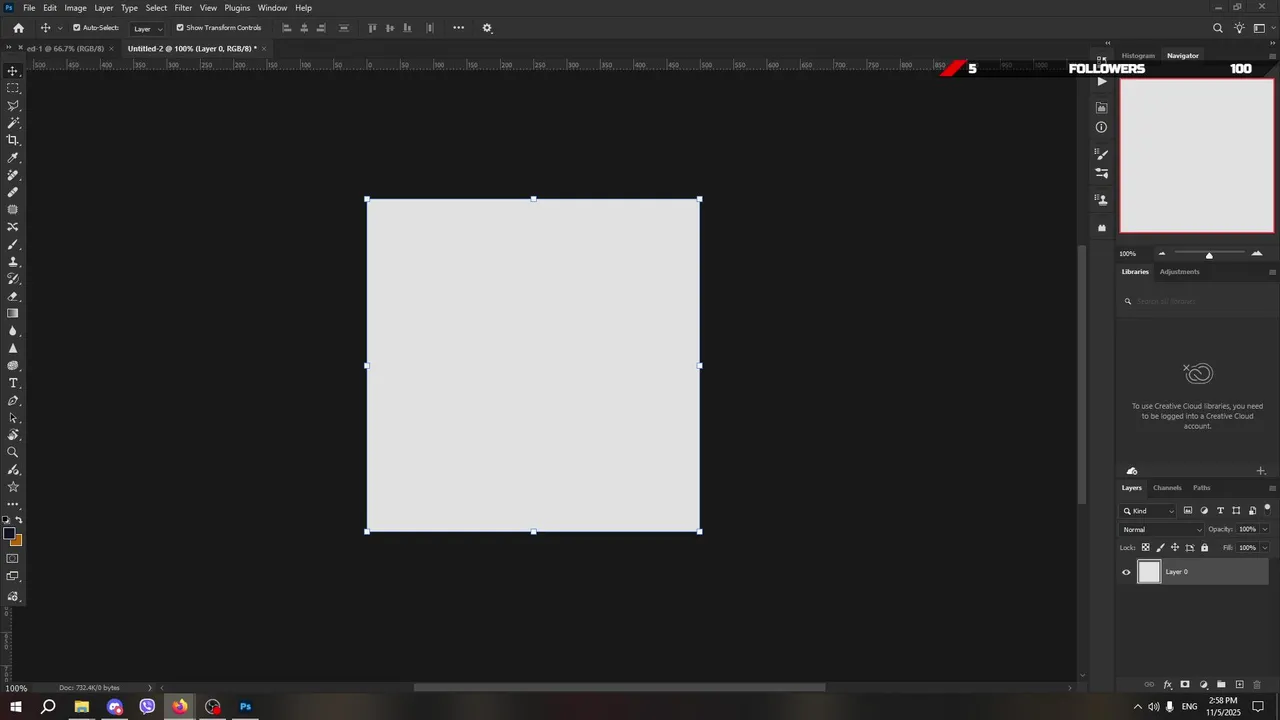Open the Fill slider dropdown arrow
Screen dimensions: 1280x720
(x=1265, y=548)
